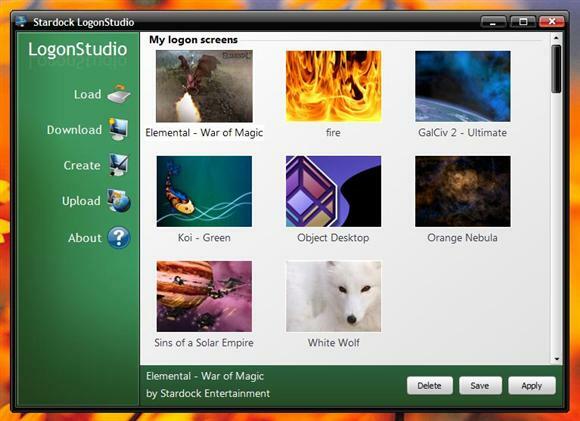Click the "Koi - Green" caption

coord(204,238)
